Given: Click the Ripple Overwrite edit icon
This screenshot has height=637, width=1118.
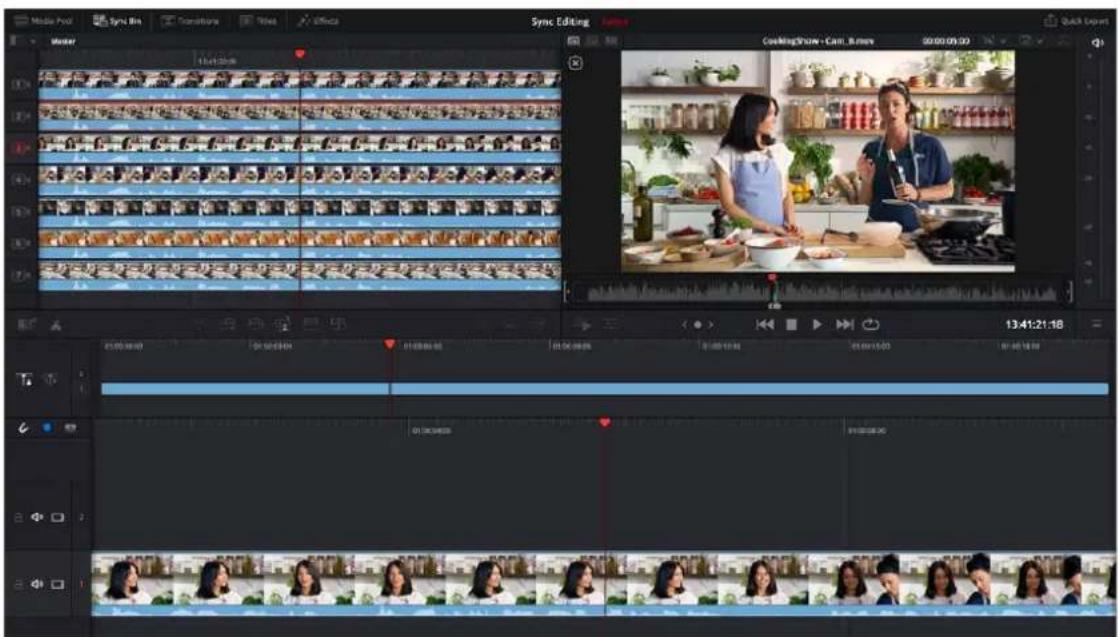Looking at the screenshot, I should point(255,324).
